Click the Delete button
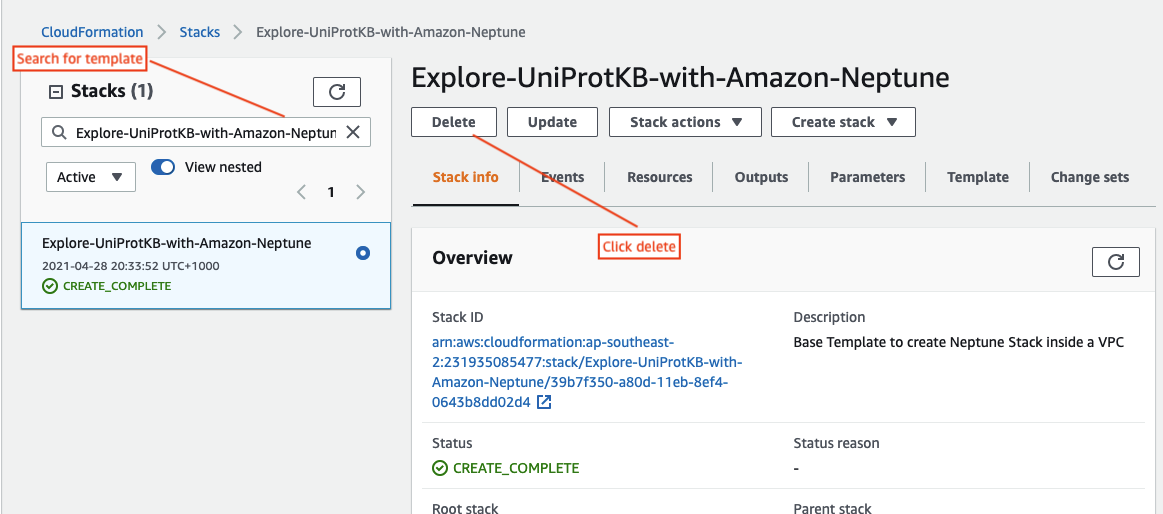This screenshot has height=514, width=1163. 454,122
